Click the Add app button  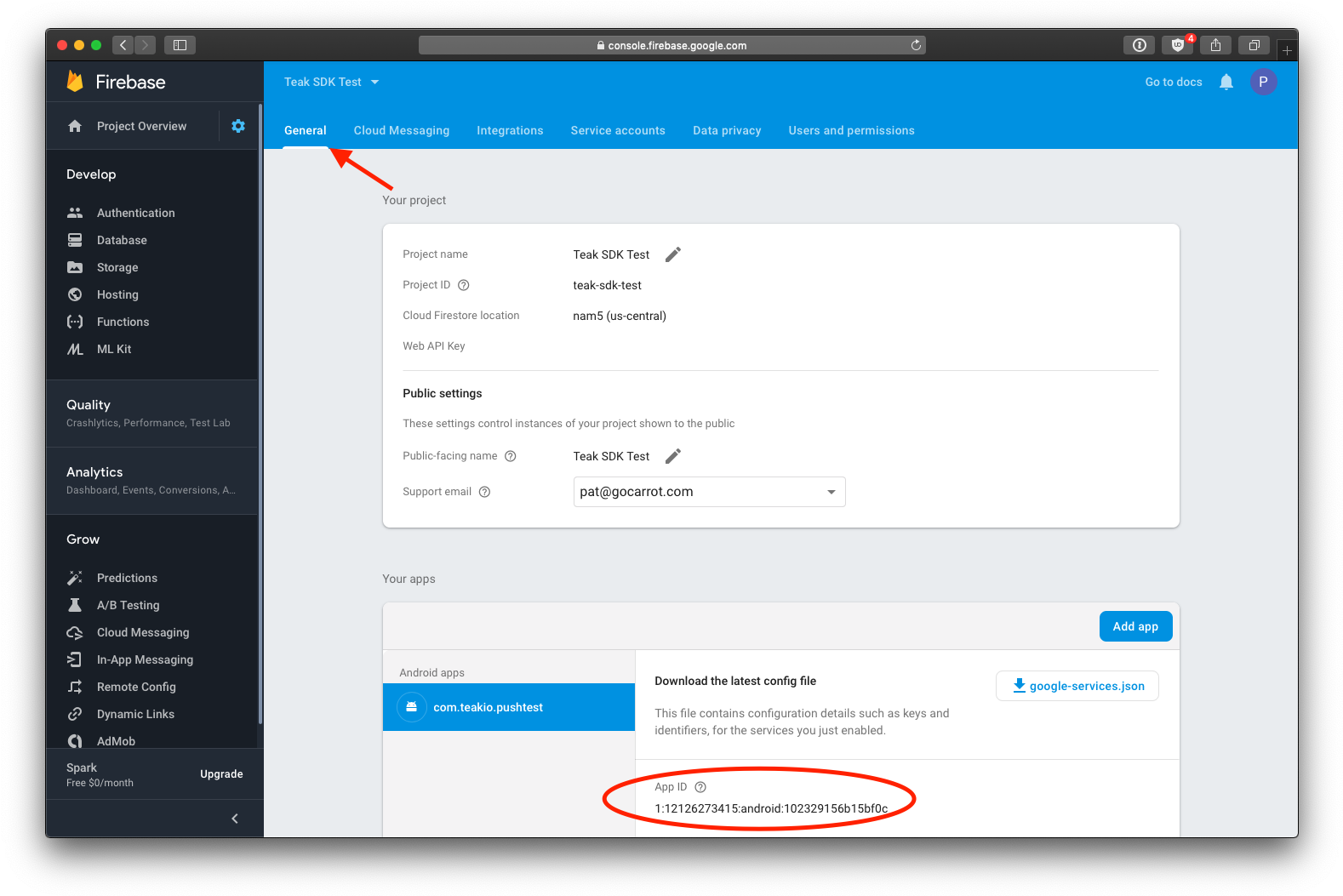1135,626
